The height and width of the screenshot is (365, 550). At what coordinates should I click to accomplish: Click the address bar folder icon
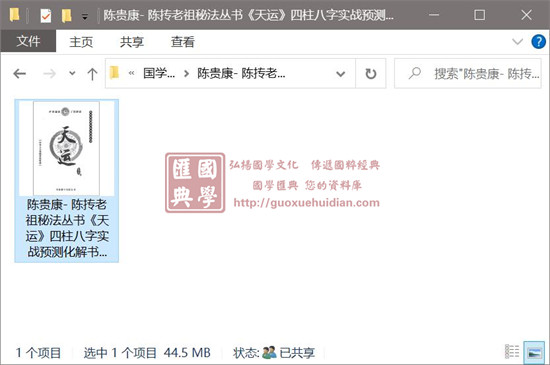coord(115,73)
